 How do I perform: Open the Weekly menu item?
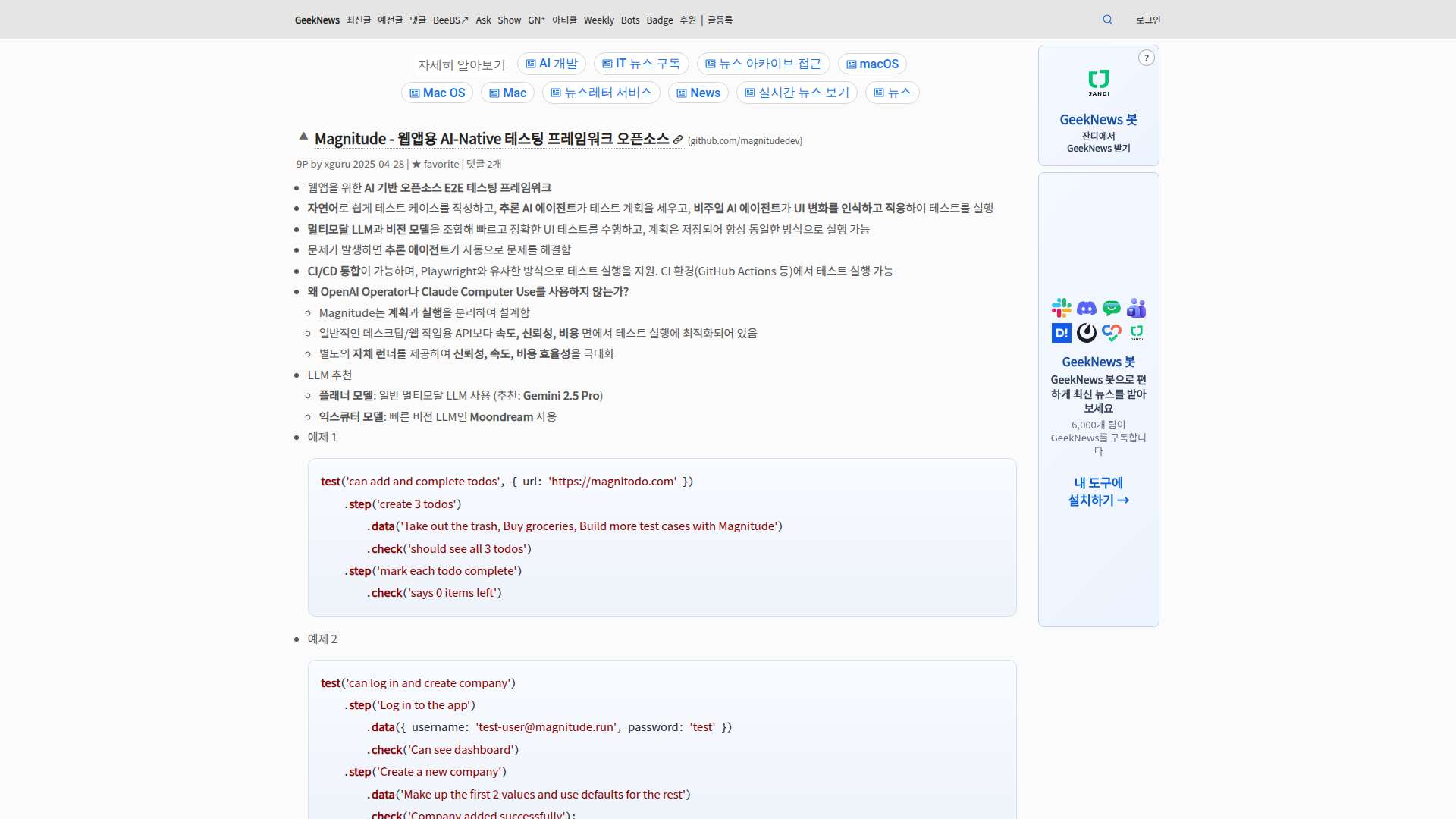(x=598, y=20)
